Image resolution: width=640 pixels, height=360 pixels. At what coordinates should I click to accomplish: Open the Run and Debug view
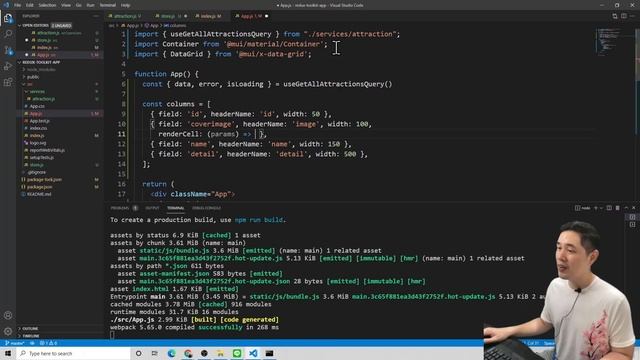coord(8,66)
